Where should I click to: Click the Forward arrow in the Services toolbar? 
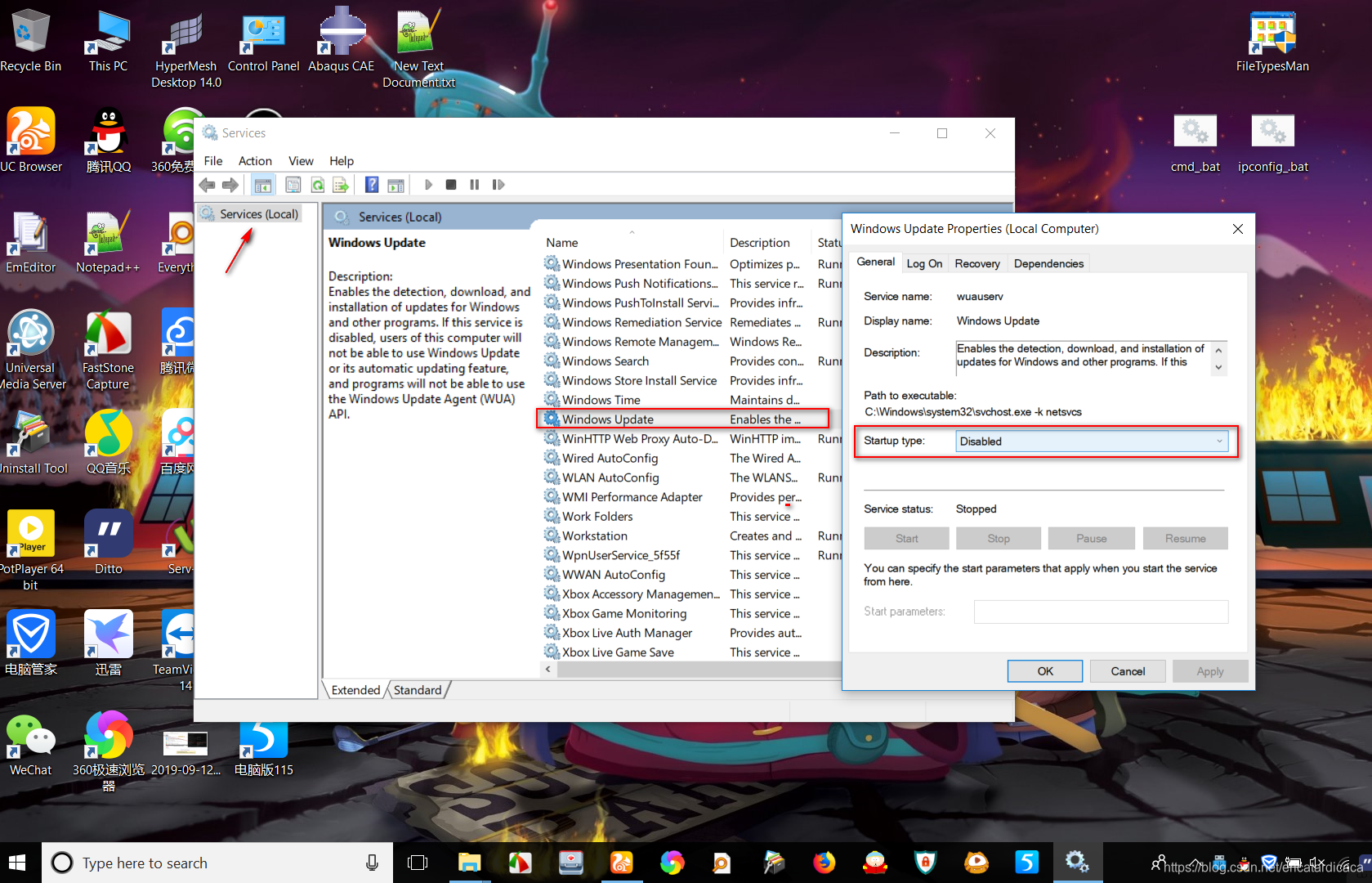pos(230,185)
